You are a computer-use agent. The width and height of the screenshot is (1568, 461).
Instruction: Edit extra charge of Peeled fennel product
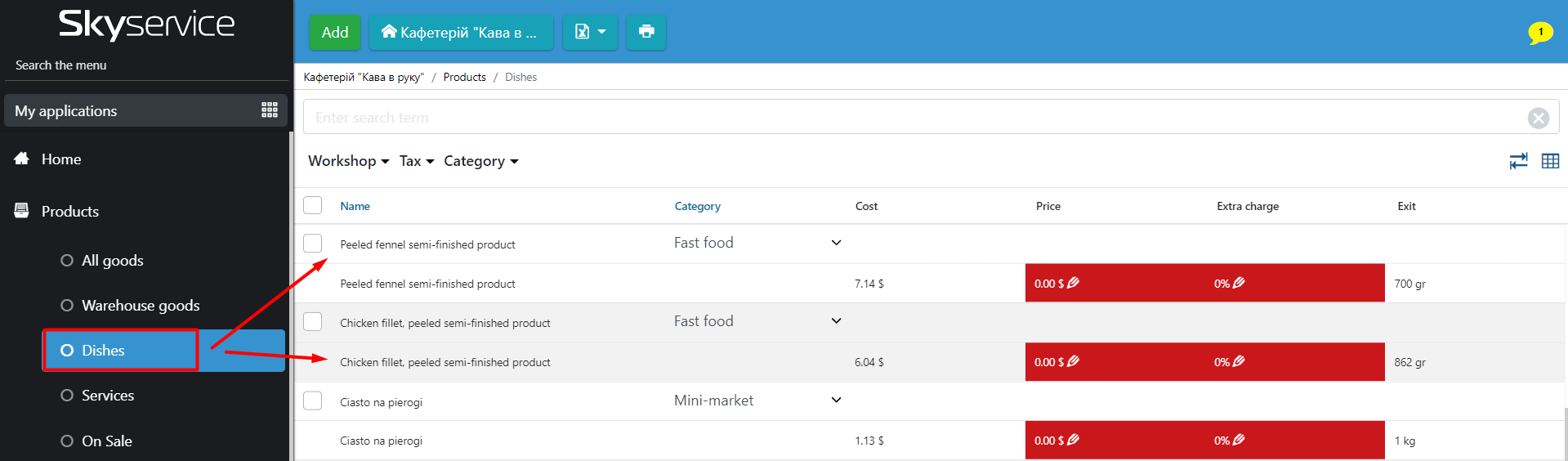click(1239, 283)
